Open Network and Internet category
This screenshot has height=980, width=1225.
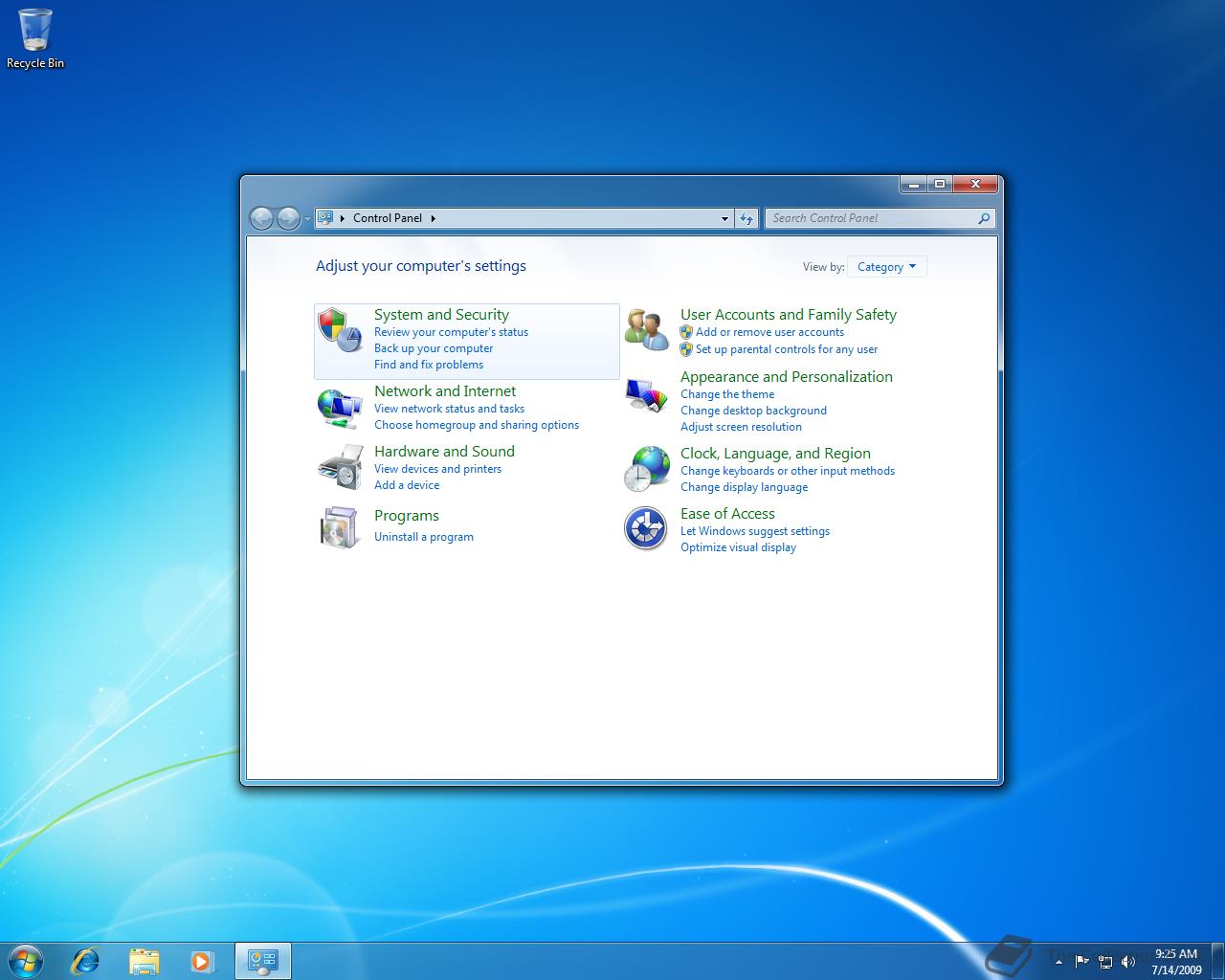pyautogui.click(x=445, y=391)
